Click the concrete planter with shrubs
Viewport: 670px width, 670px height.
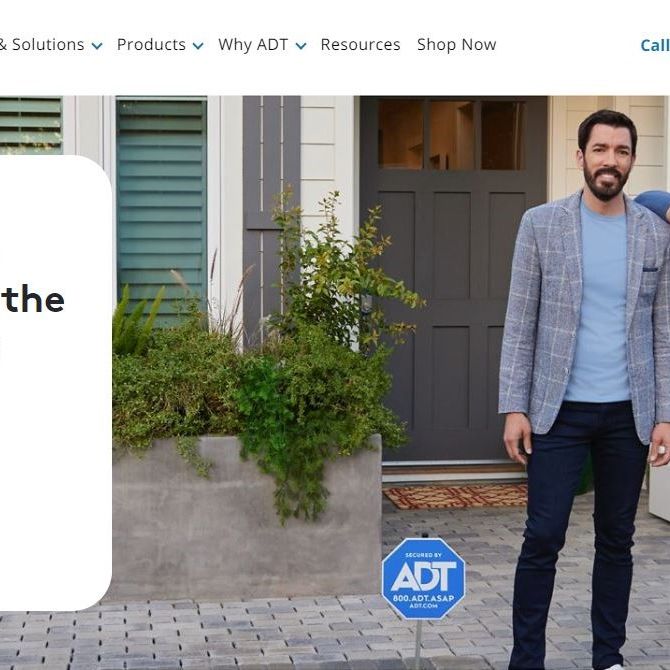pyautogui.click(x=247, y=515)
